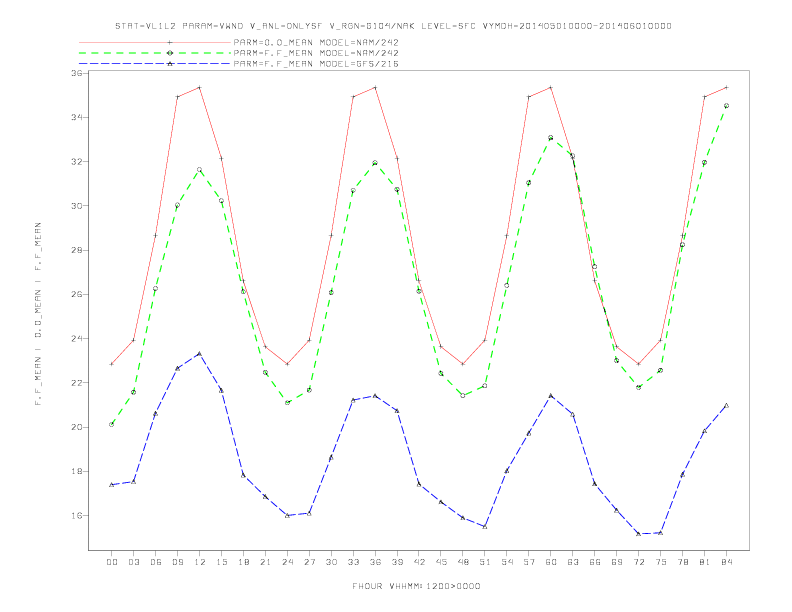Image resolution: width=792 pixels, height=612 pixels.
Task: Click x-axis tick label 39
Action: 397,562
